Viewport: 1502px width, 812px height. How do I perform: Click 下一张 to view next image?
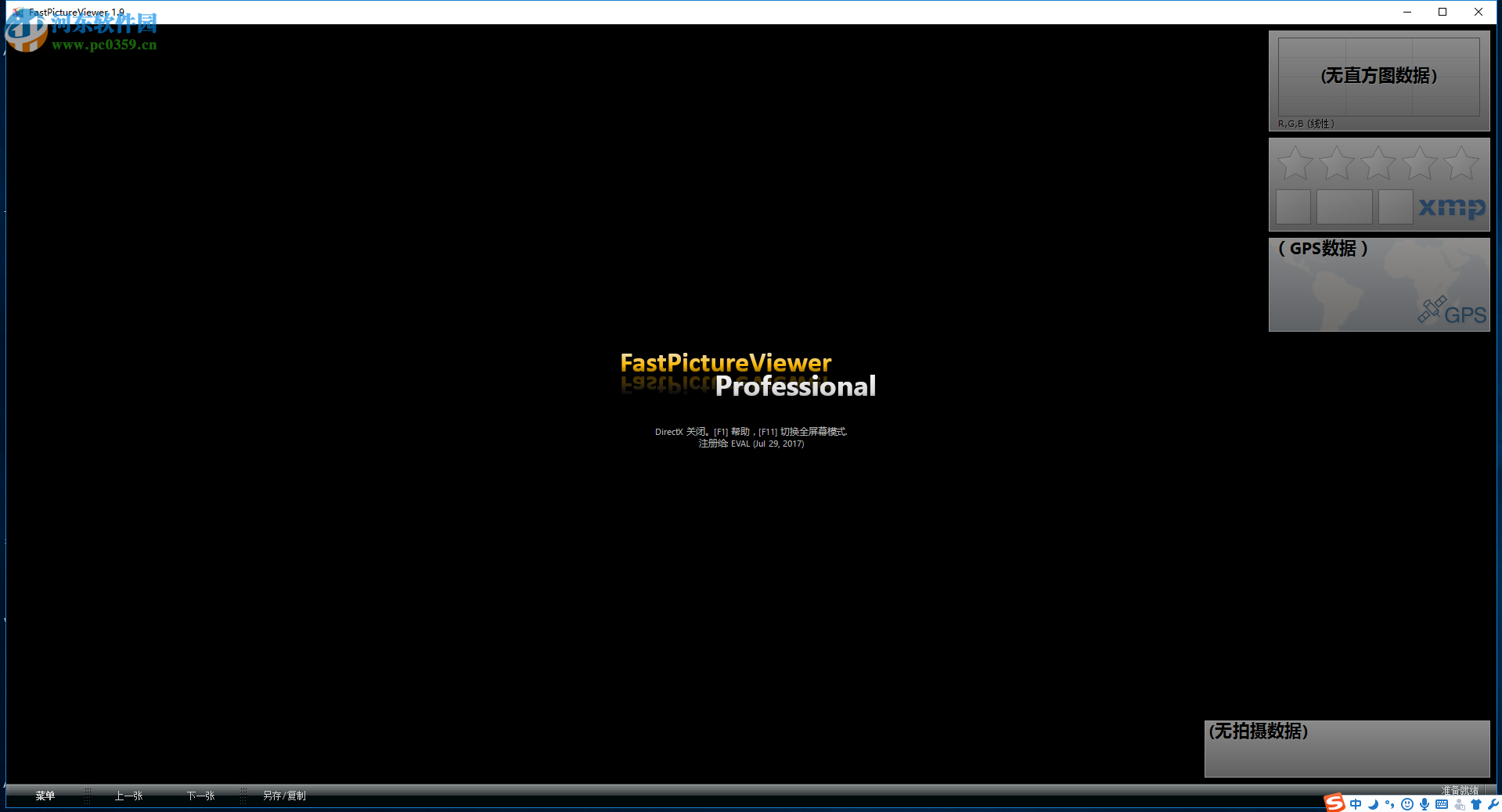click(x=200, y=796)
